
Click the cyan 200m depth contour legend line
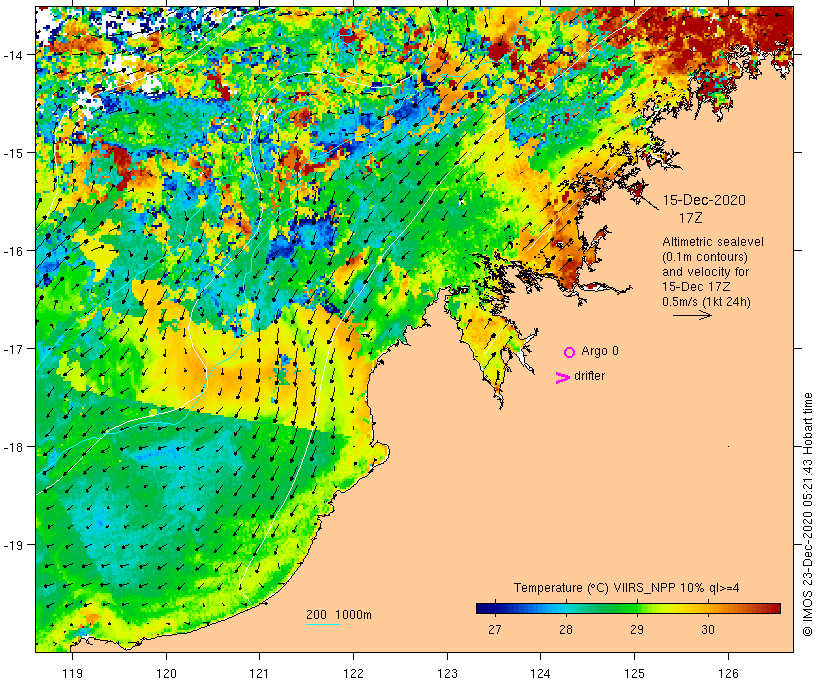coord(323,624)
